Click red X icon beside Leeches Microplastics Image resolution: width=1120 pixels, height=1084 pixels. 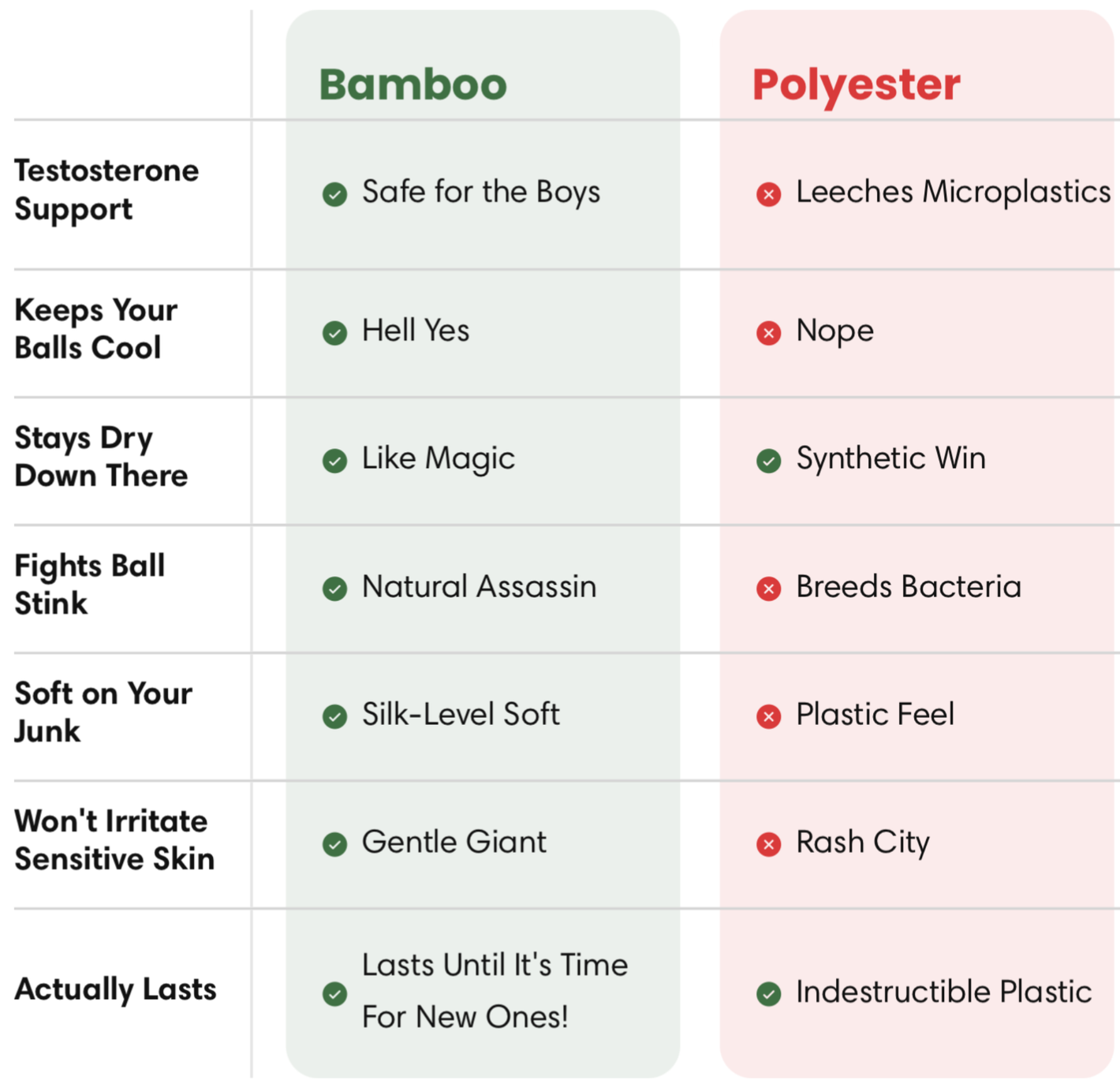tap(768, 194)
